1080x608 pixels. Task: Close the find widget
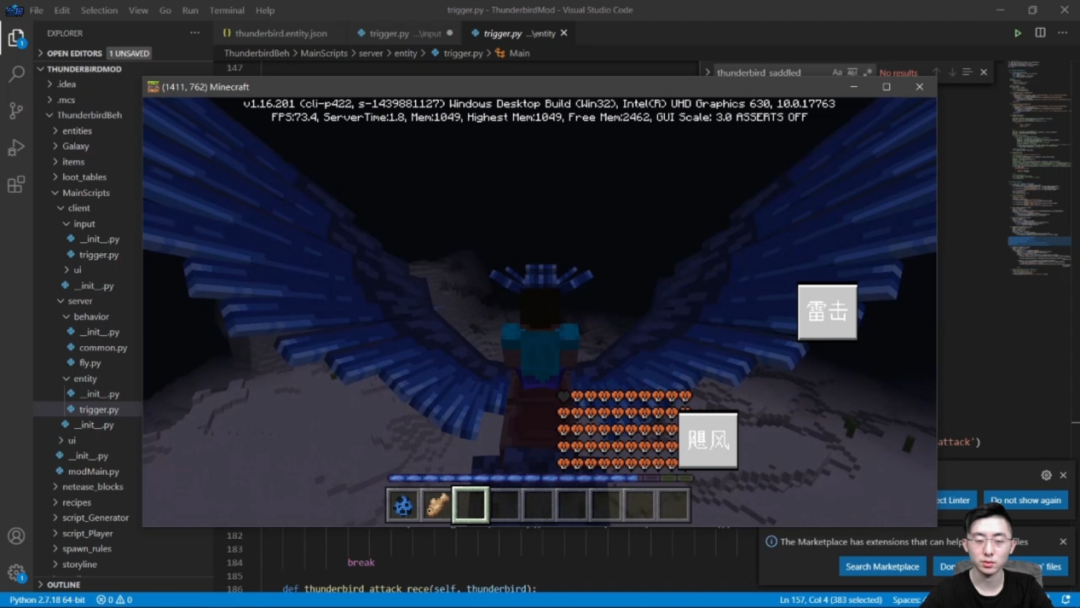pos(984,72)
